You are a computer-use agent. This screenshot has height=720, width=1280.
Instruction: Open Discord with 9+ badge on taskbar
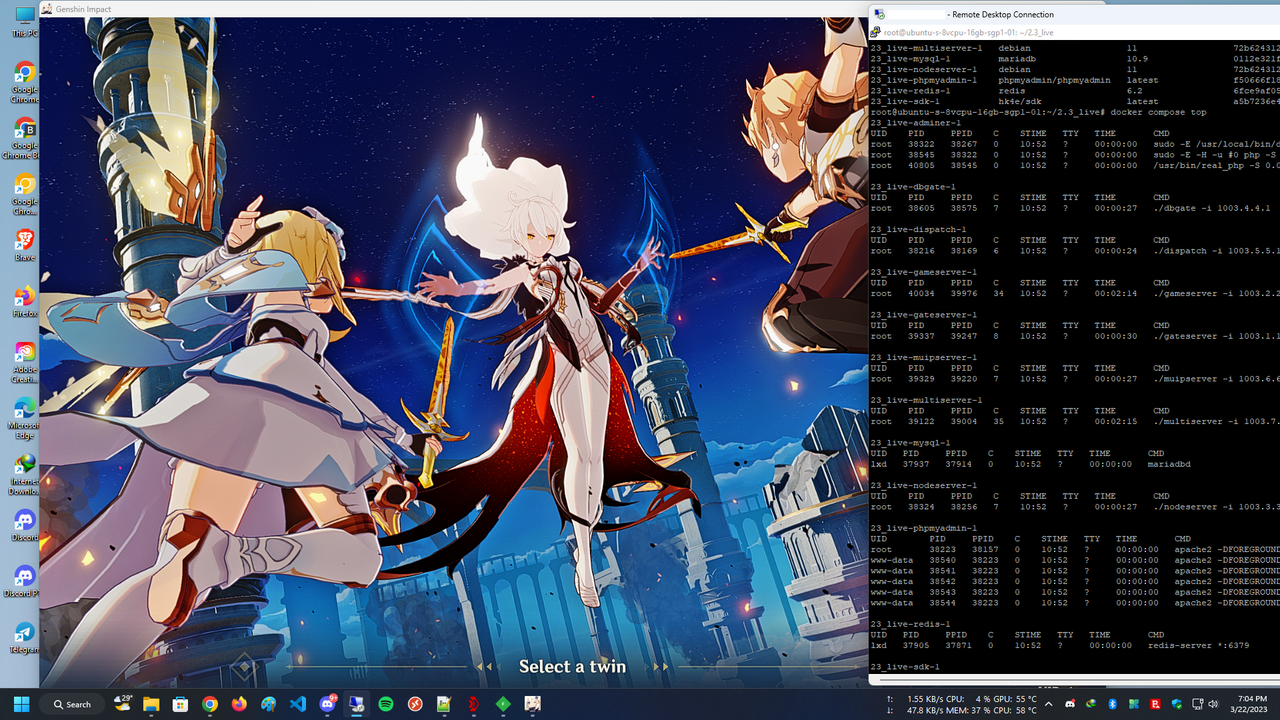pyautogui.click(x=327, y=704)
